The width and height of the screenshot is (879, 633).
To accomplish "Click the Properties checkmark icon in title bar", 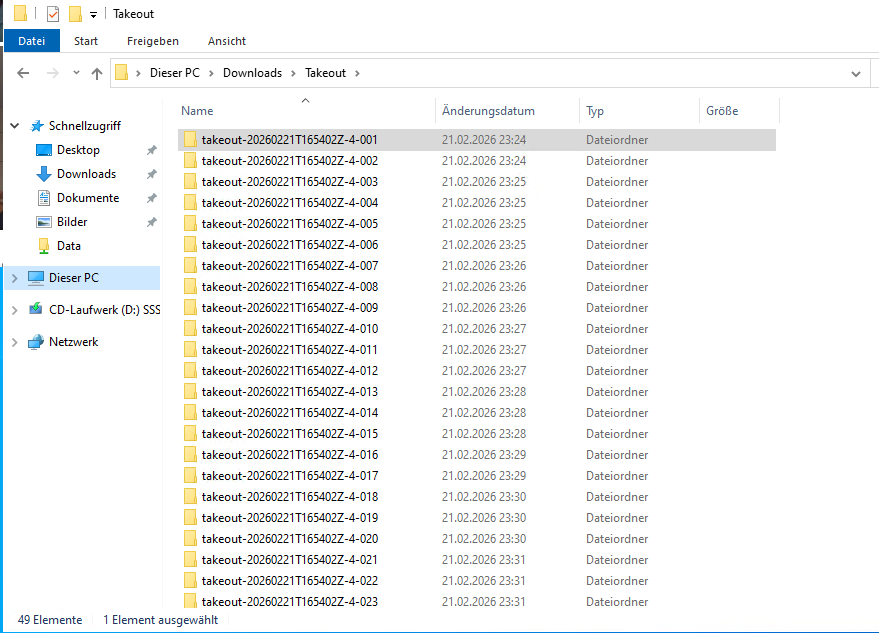I will click(x=53, y=13).
